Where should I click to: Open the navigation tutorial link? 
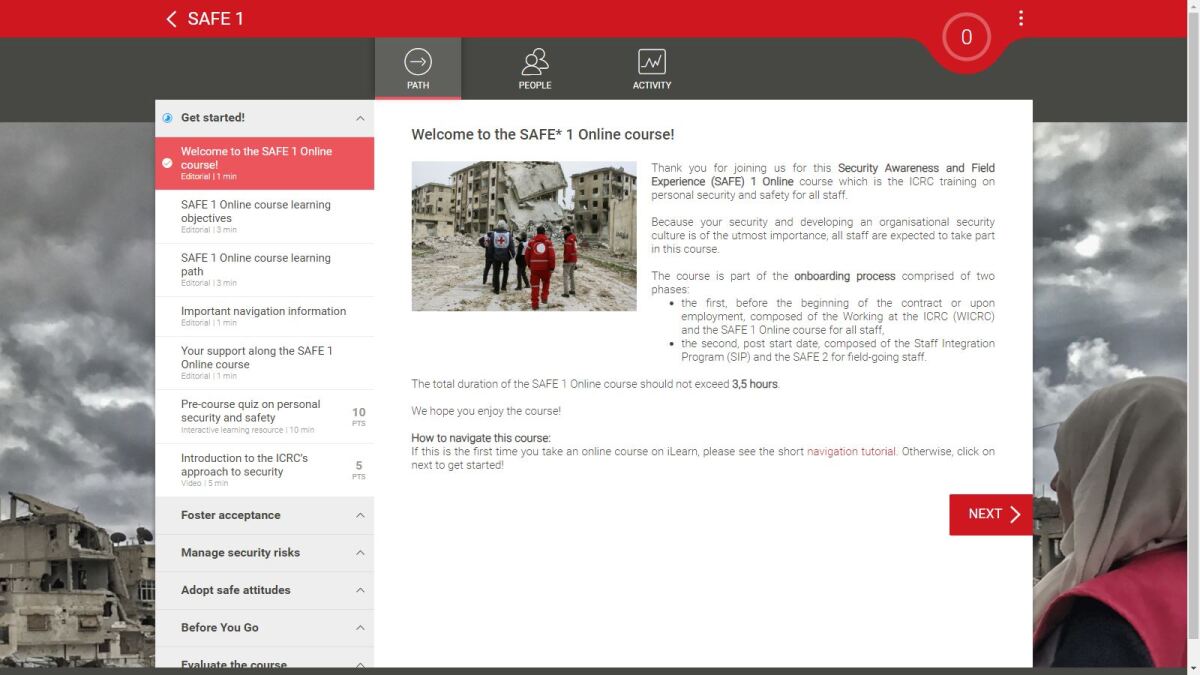click(851, 452)
